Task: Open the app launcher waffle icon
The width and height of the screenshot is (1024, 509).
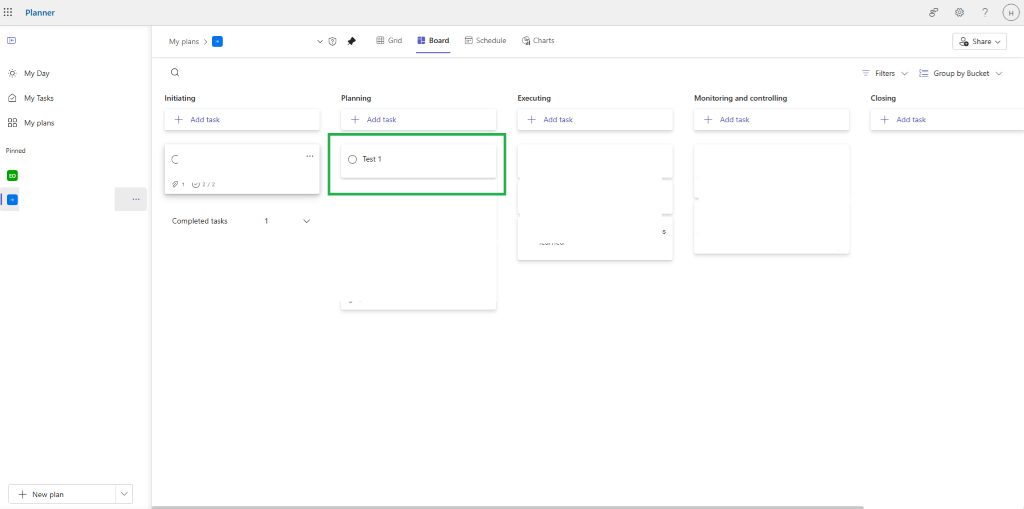Action: [8, 12]
